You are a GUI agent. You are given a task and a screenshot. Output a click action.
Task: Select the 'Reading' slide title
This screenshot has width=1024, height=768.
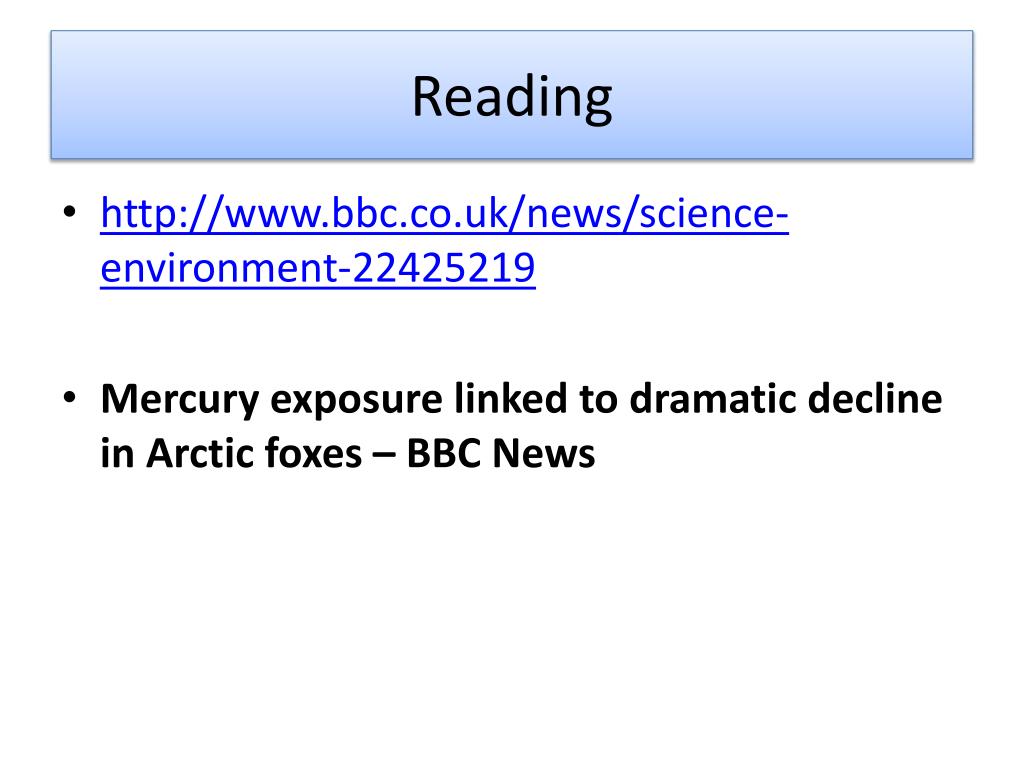[512, 97]
